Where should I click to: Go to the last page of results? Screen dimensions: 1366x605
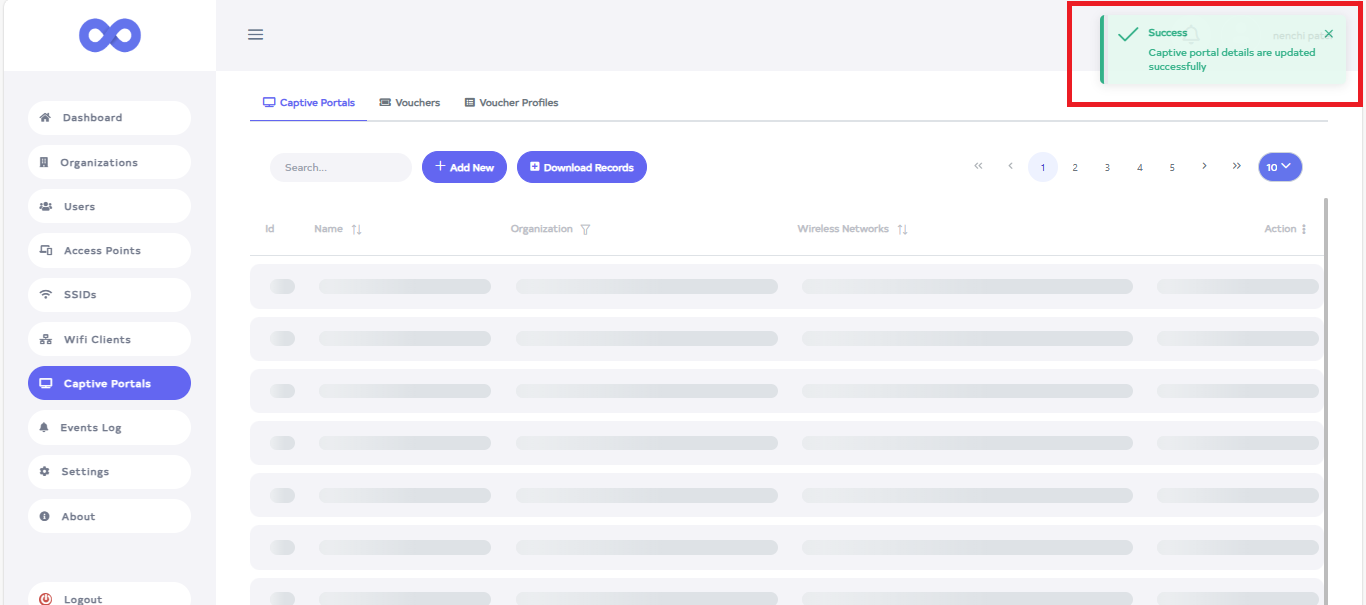1237,166
